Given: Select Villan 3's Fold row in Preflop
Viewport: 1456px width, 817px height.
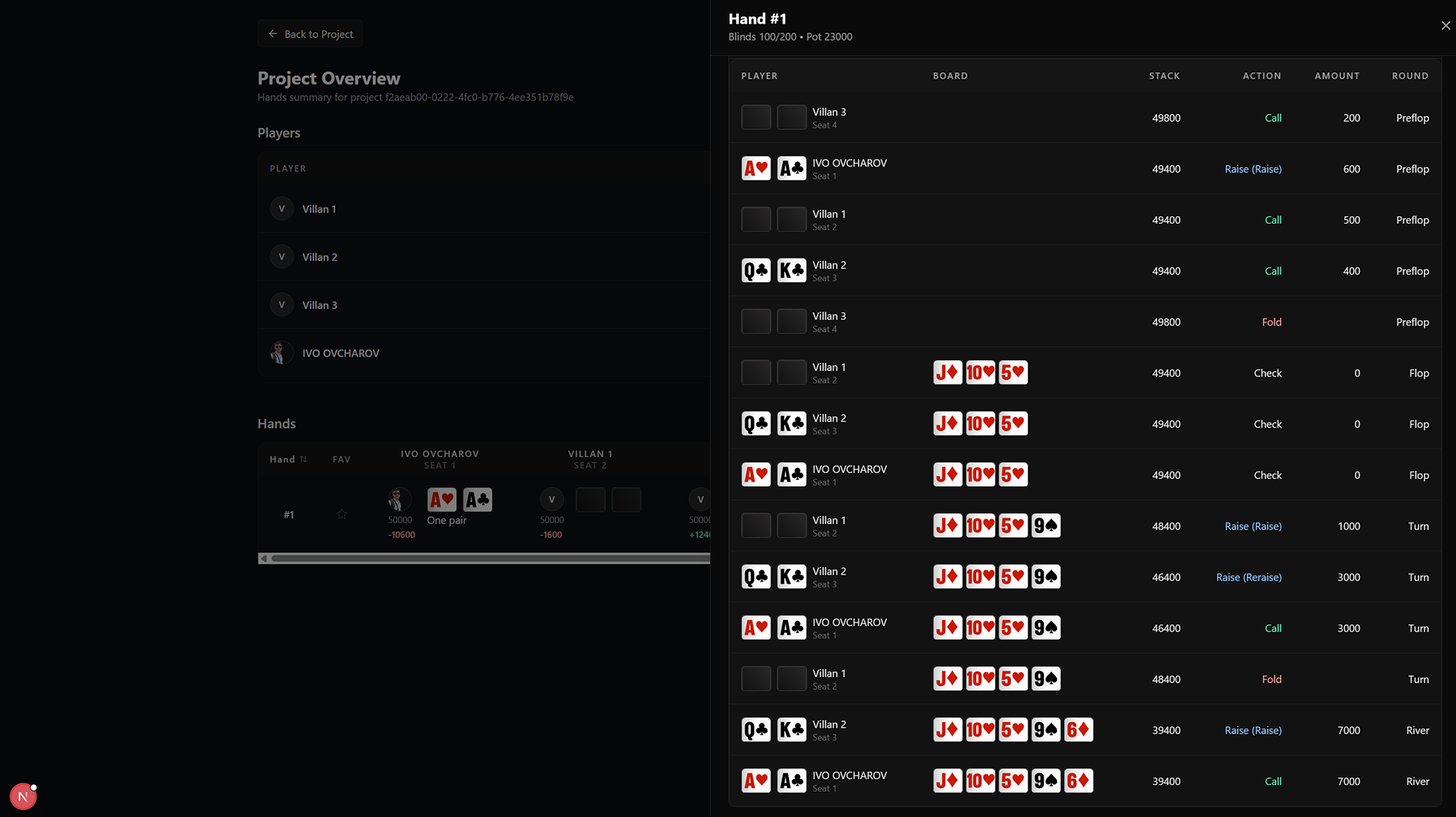Looking at the screenshot, I should [1085, 322].
